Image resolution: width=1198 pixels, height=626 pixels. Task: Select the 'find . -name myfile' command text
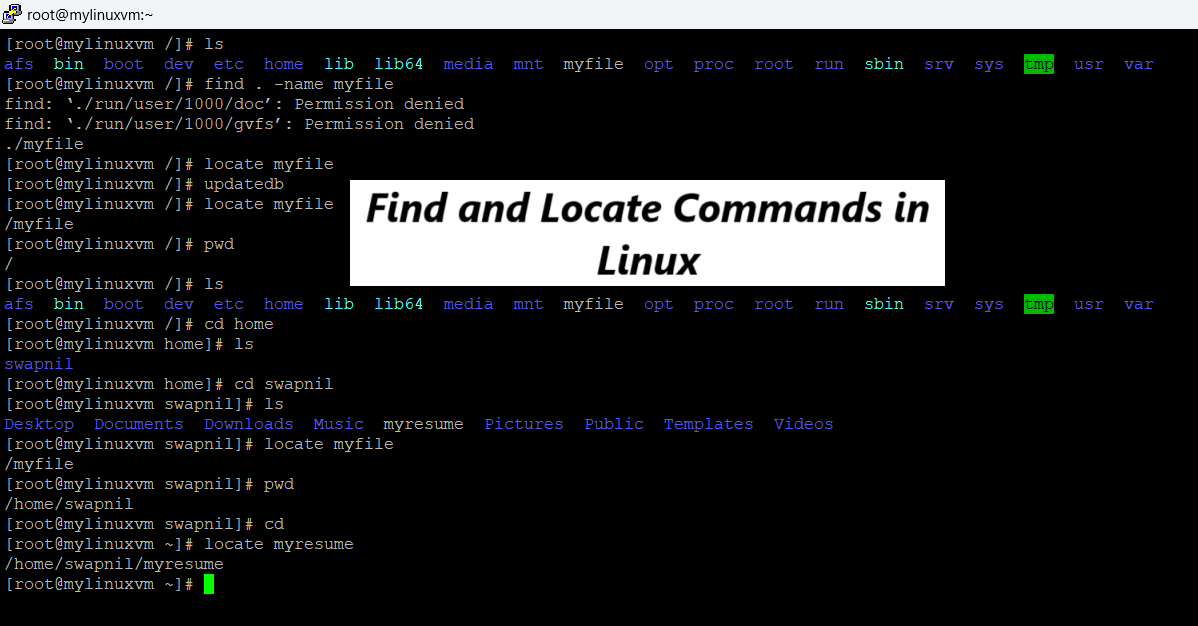[299, 84]
